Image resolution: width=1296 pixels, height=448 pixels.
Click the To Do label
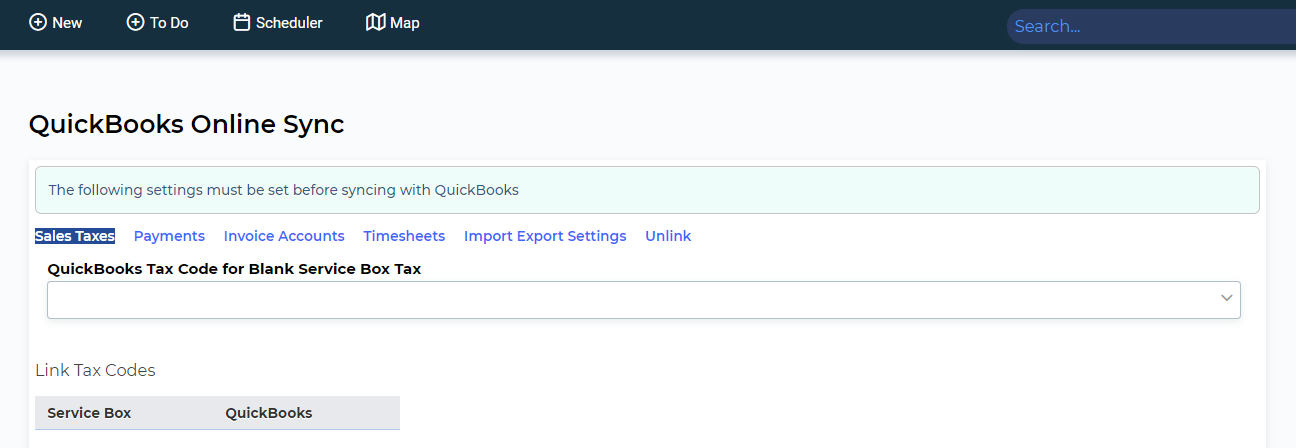[x=169, y=23]
